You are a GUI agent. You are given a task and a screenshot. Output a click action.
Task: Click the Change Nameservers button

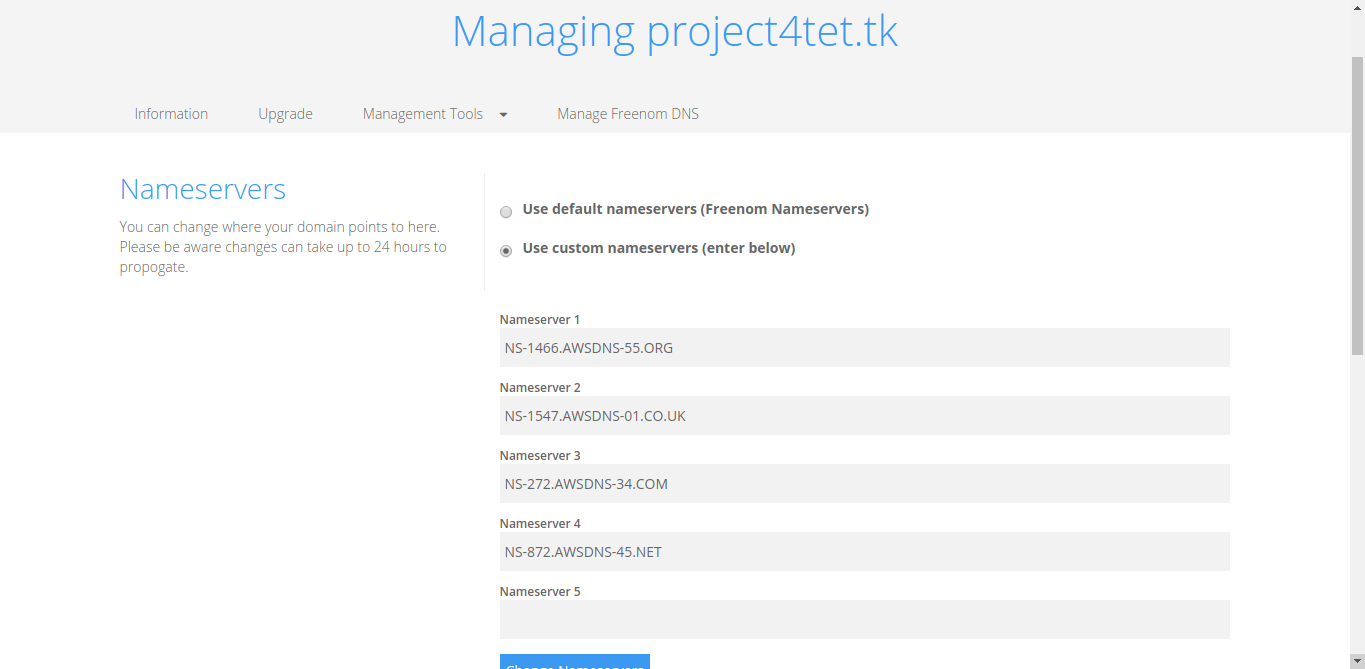(575, 662)
